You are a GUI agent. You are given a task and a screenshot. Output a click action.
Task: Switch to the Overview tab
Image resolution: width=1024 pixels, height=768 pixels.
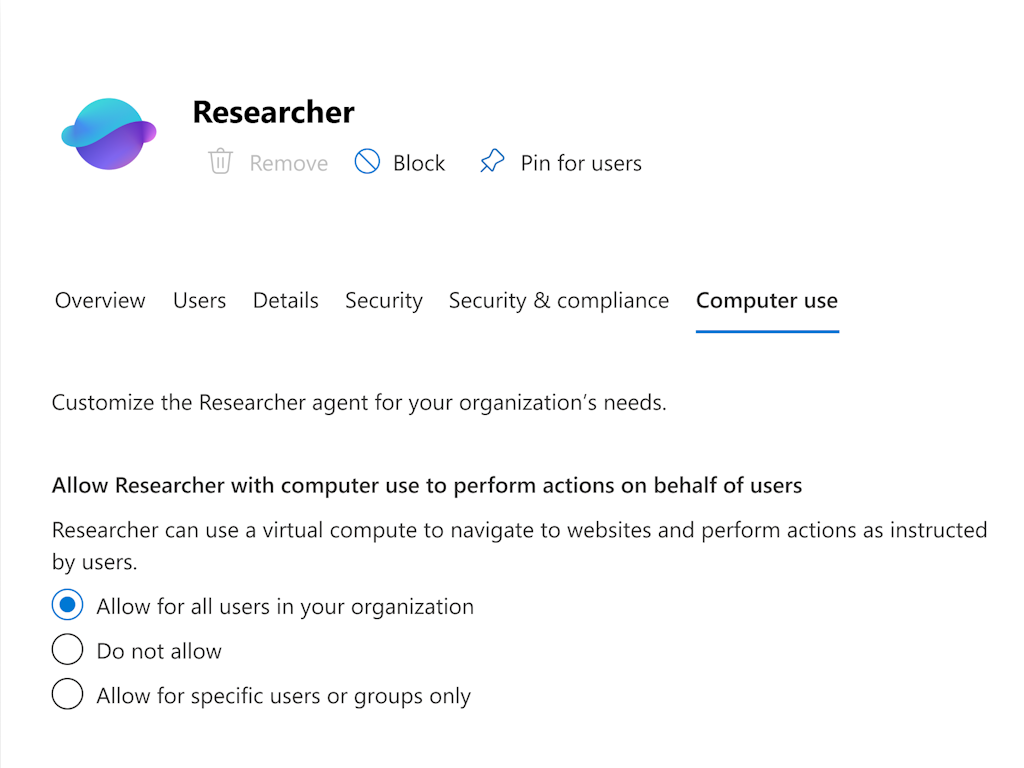(99, 300)
